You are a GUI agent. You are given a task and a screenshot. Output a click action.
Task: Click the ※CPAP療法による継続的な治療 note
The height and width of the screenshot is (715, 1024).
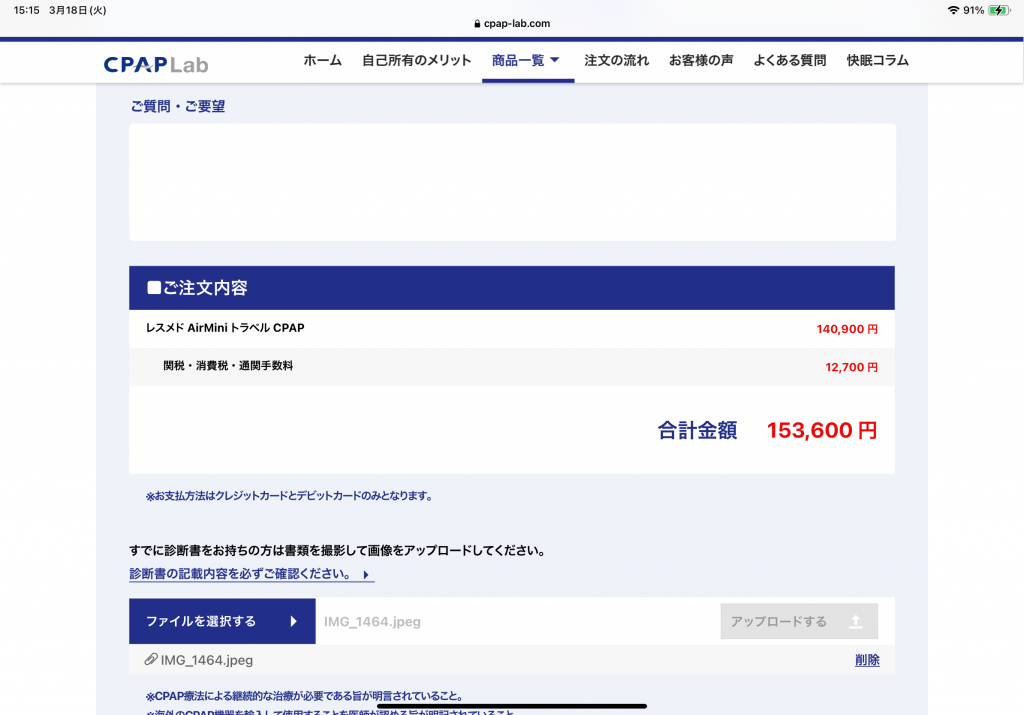(305, 696)
